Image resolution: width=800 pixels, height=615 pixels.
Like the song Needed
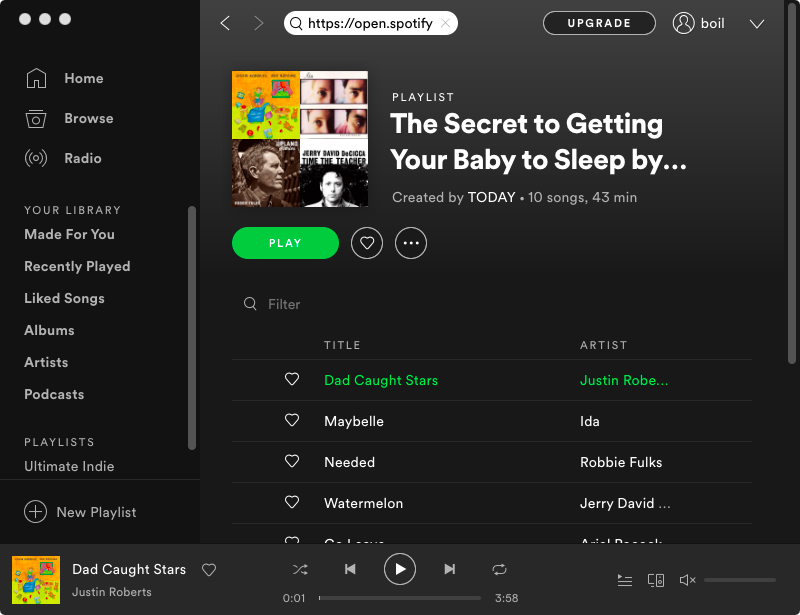coord(292,461)
